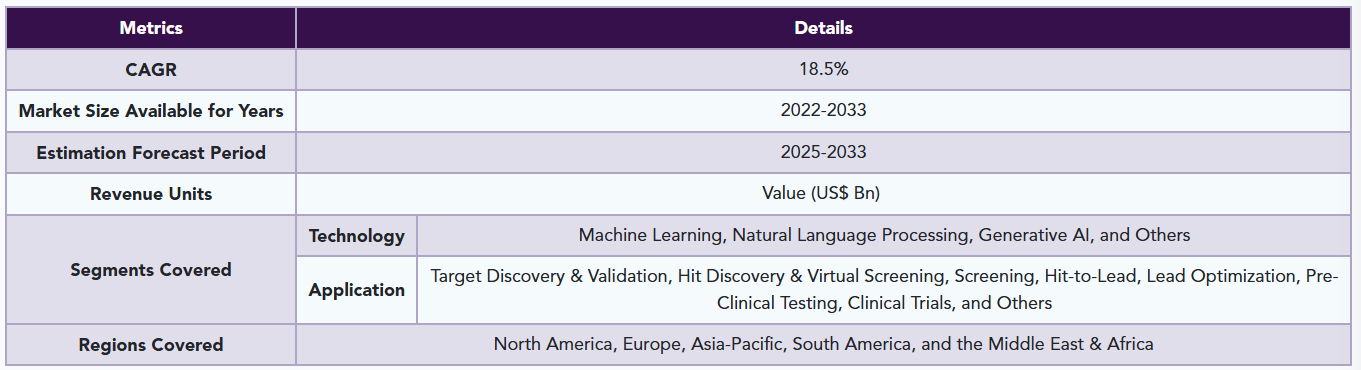Viewport: 1361px width, 370px height.
Task: Select the Revenue Units label
Action: click(151, 194)
